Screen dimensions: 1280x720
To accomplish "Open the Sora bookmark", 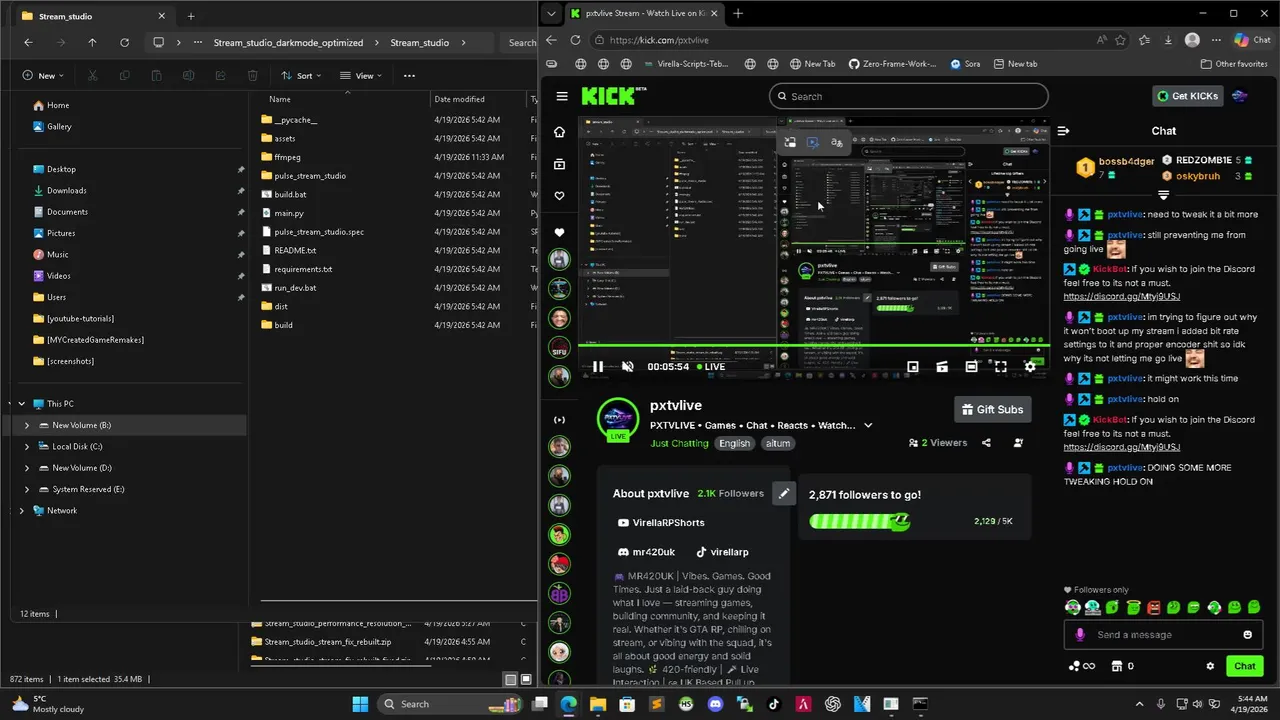I will click(x=965, y=64).
